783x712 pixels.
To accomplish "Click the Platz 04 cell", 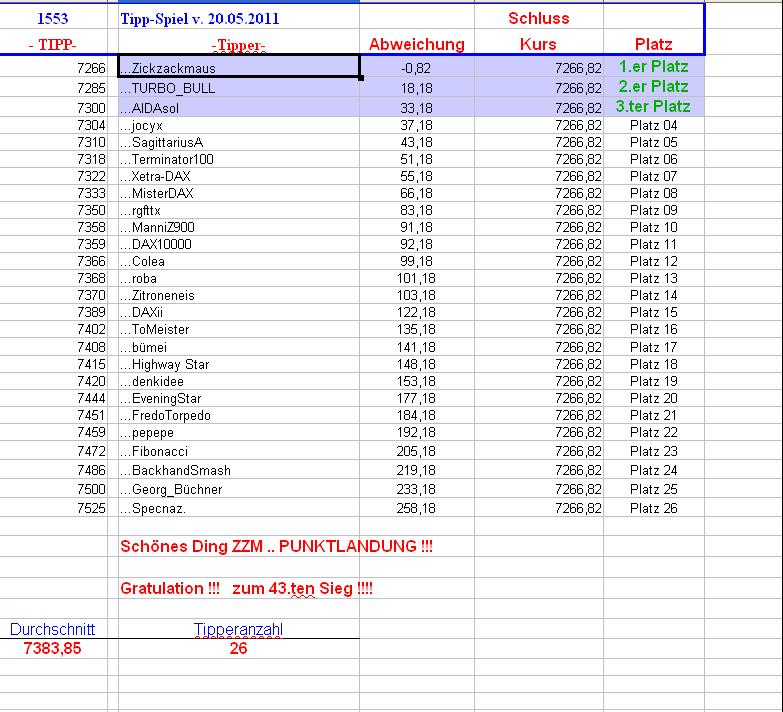I will 654,125.
